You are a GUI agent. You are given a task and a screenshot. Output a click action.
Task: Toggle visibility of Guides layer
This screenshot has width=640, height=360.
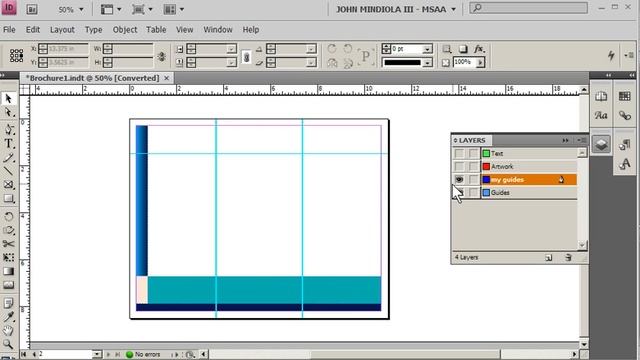pos(459,193)
